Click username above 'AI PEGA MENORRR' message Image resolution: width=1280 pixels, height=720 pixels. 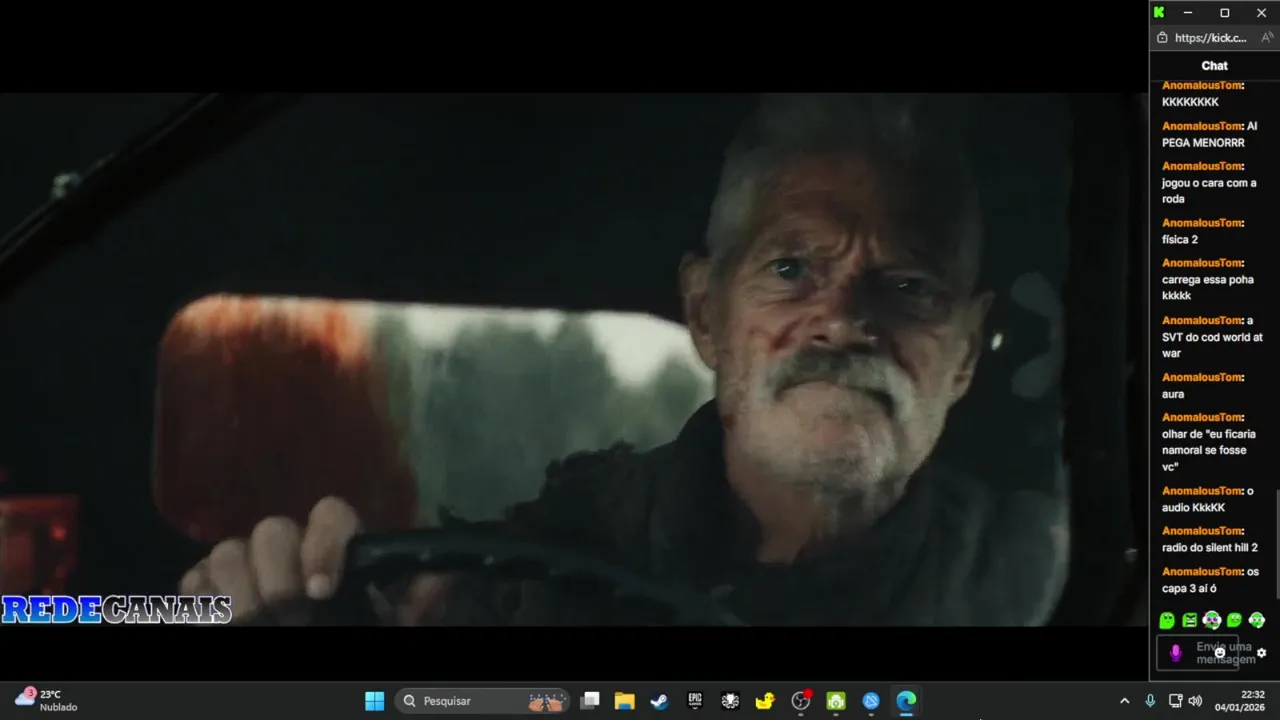tap(1202, 126)
